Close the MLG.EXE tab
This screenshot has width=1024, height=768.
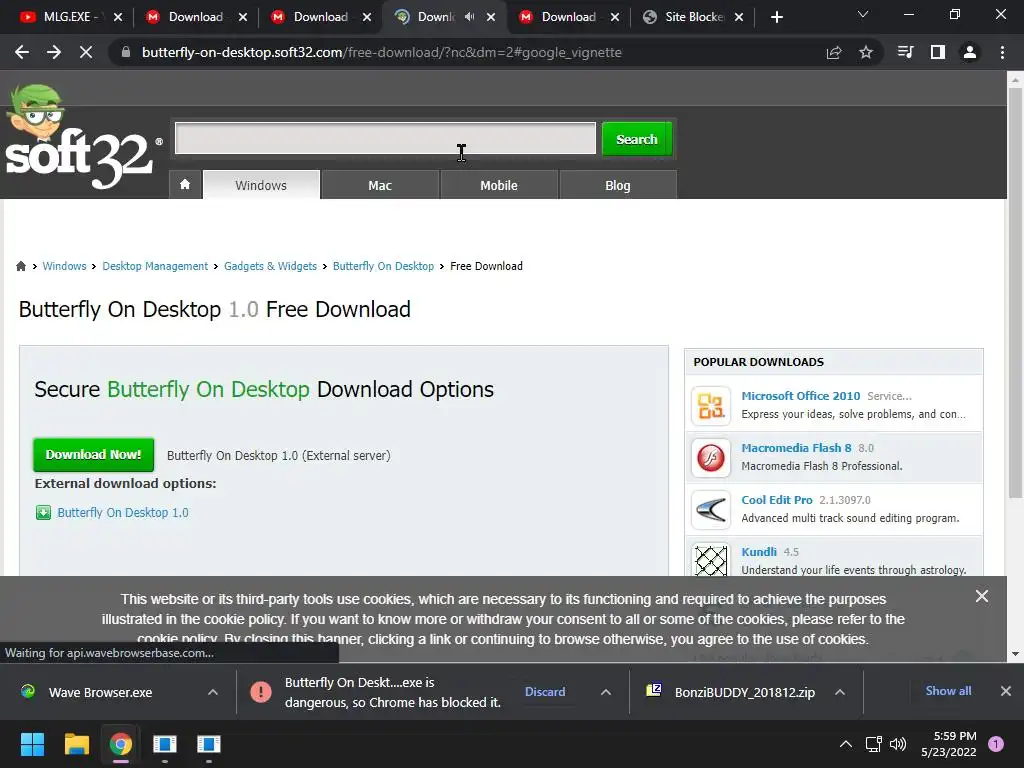[x=118, y=17]
